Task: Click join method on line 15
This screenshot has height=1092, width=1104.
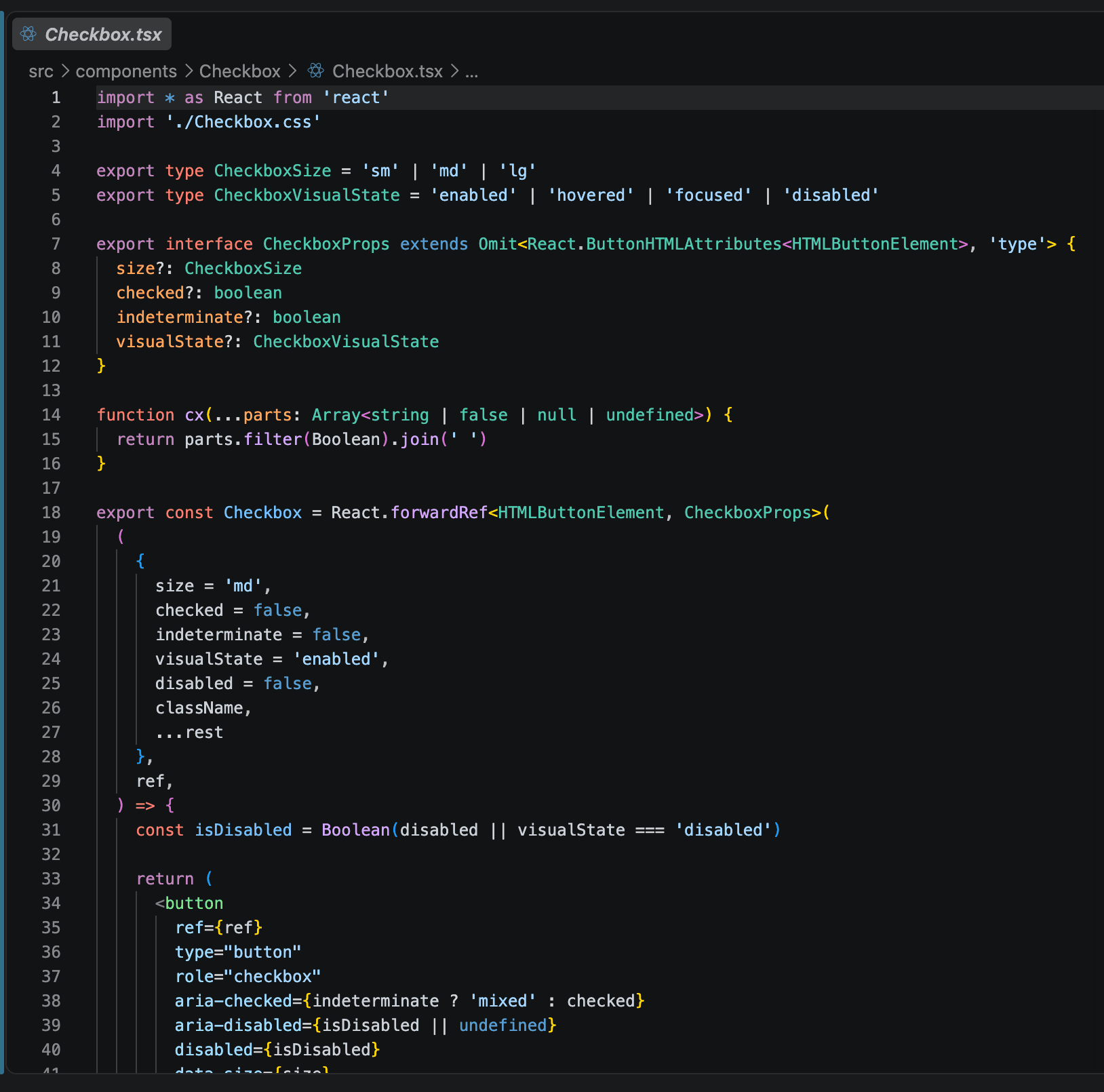Action: 420,440
